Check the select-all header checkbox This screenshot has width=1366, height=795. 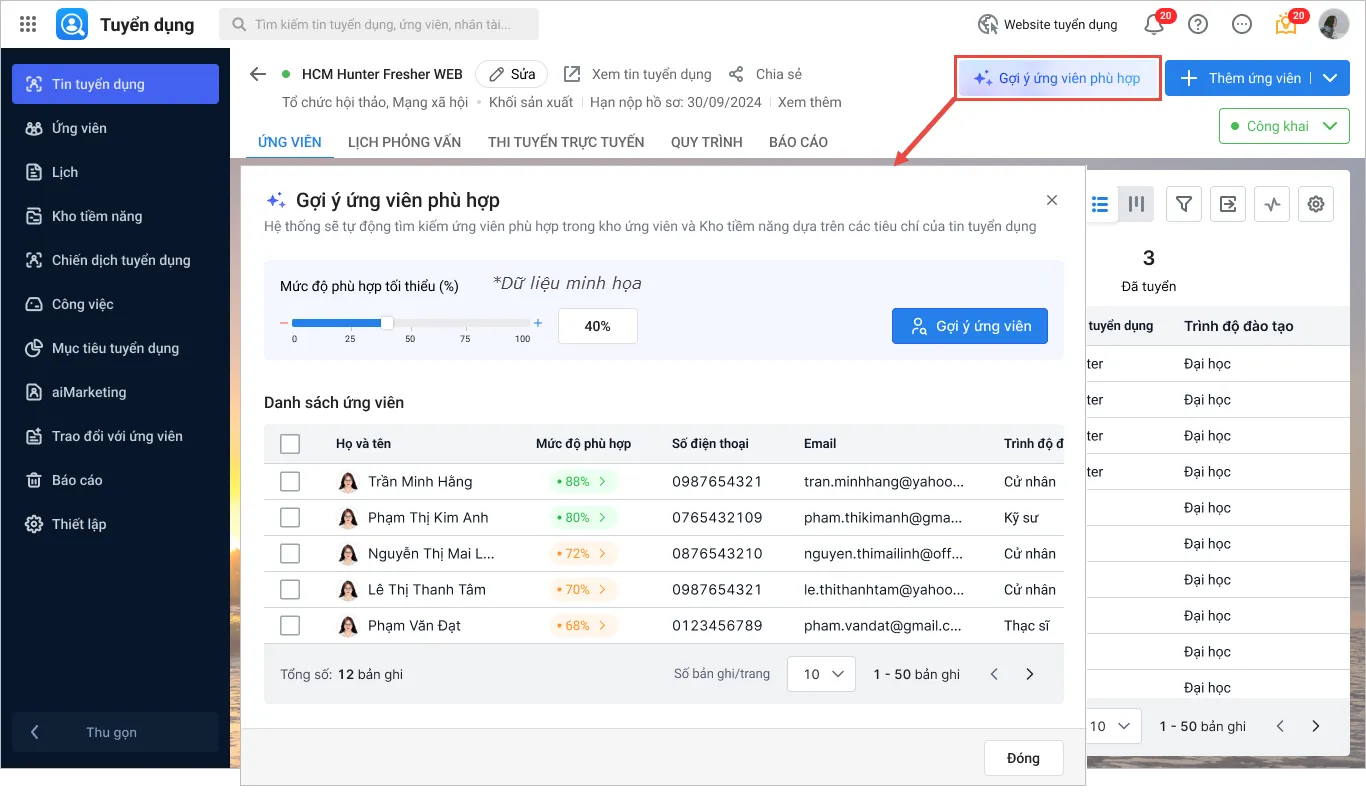290,444
